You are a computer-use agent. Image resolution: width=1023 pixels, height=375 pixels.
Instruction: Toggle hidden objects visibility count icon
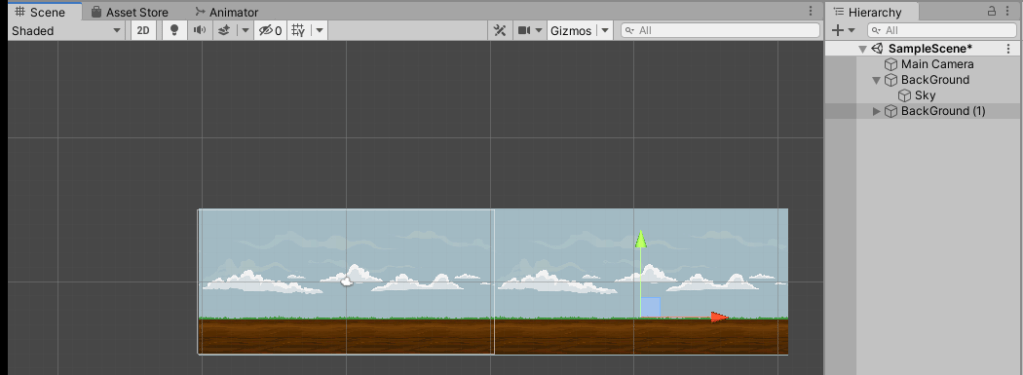270,31
